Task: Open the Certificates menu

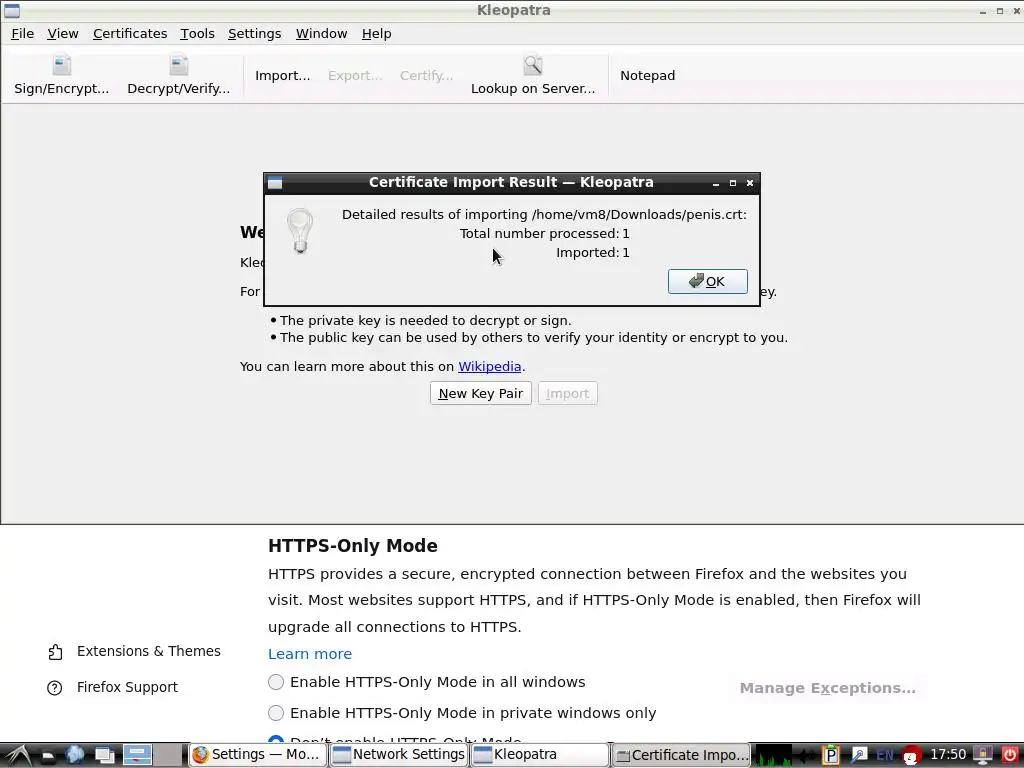Action: [130, 34]
